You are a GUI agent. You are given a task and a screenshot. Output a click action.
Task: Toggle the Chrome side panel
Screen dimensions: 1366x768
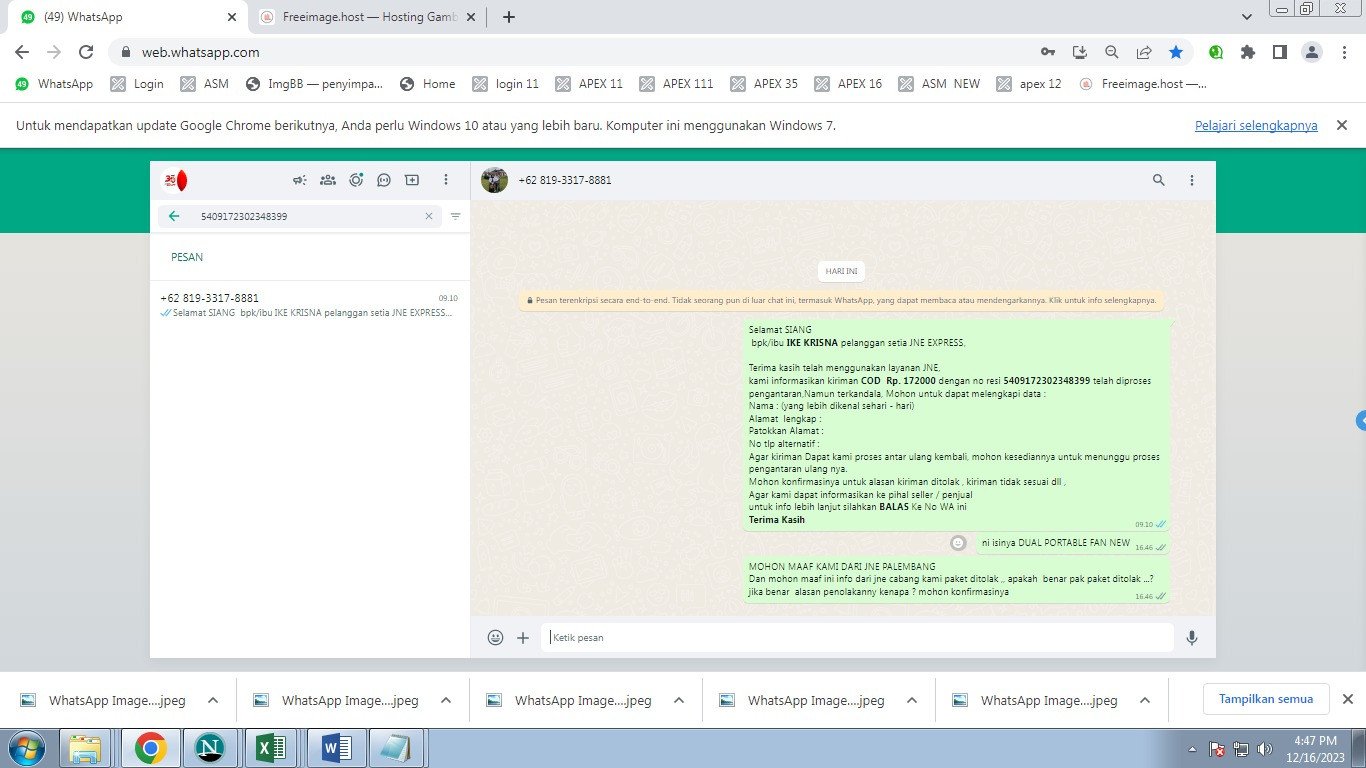point(1280,52)
